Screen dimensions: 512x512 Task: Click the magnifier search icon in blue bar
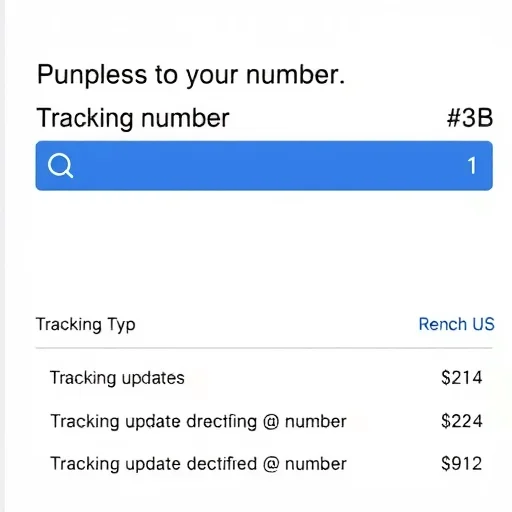(x=60, y=166)
